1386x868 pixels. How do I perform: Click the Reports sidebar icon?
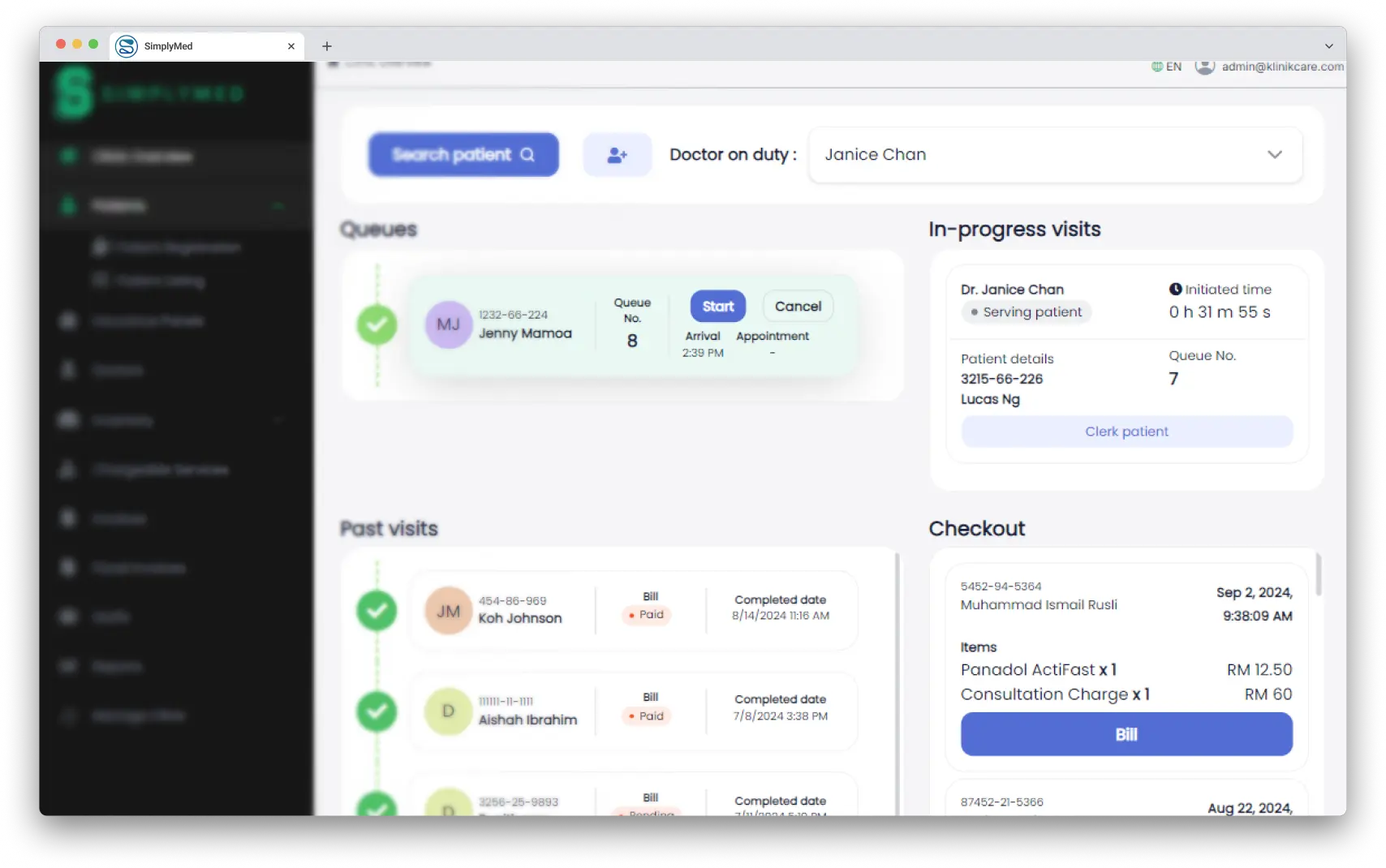pyautogui.click(x=68, y=666)
